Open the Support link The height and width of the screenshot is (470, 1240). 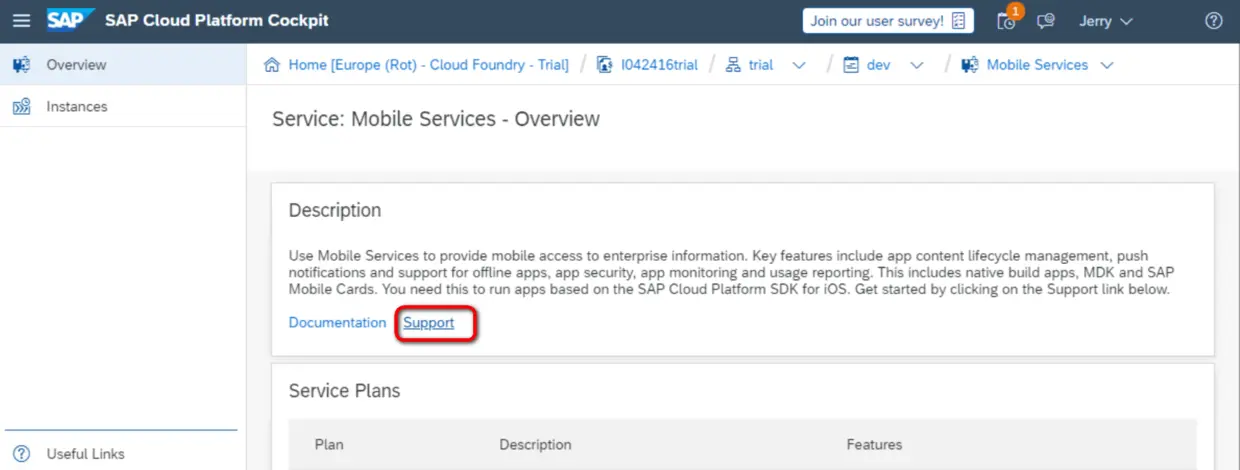(x=429, y=323)
